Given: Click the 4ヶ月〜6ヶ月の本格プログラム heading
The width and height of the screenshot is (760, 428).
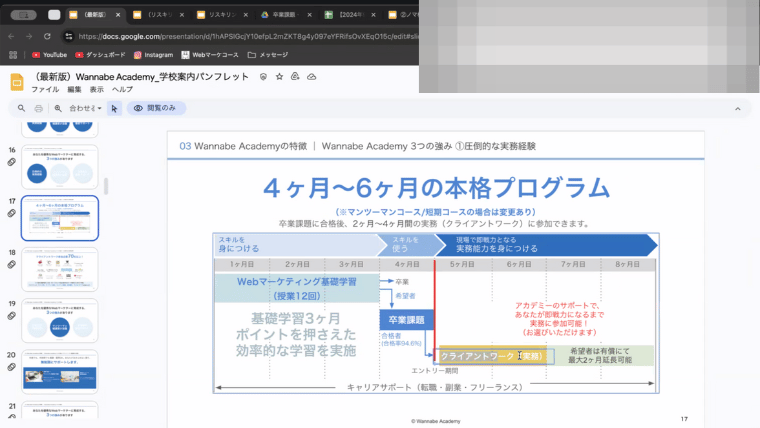Looking at the screenshot, I should (436, 188).
